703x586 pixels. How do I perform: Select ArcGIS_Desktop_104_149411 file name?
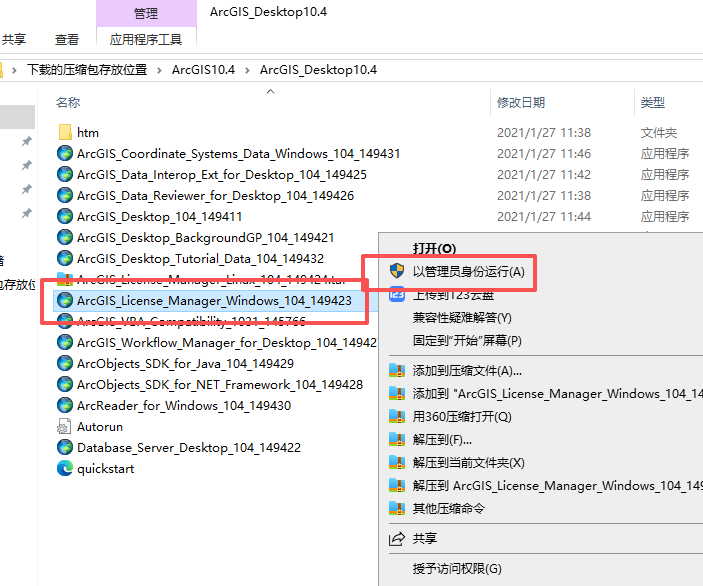click(x=160, y=217)
